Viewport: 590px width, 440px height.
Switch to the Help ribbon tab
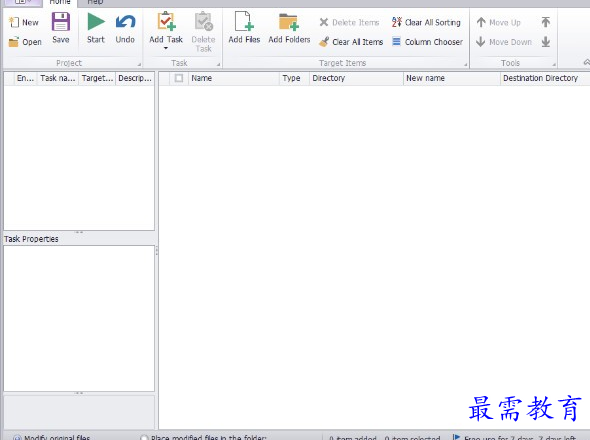pyautogui.click(x=95, y=2)
